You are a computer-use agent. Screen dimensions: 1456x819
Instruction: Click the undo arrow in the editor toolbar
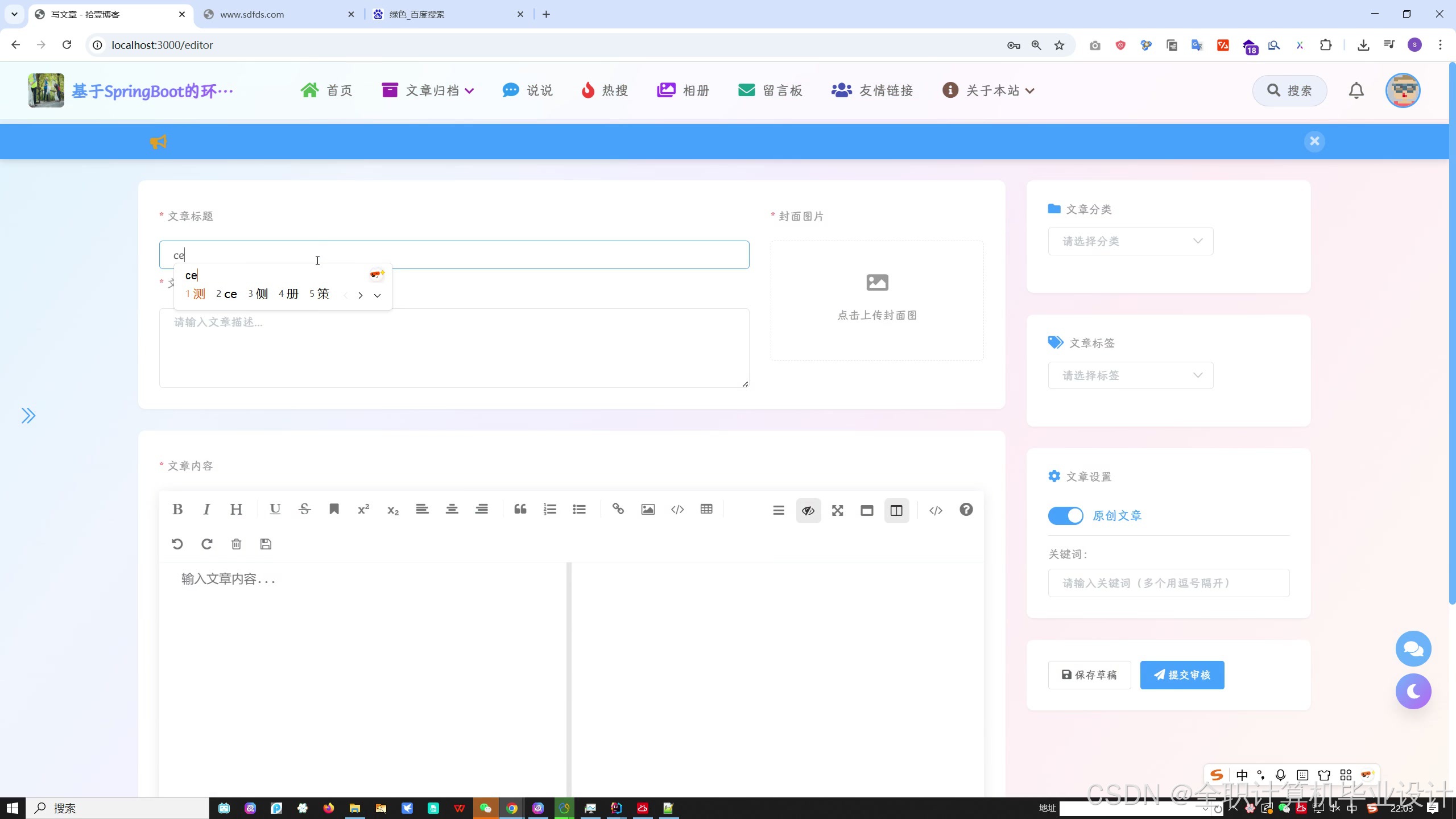[177, 544]
